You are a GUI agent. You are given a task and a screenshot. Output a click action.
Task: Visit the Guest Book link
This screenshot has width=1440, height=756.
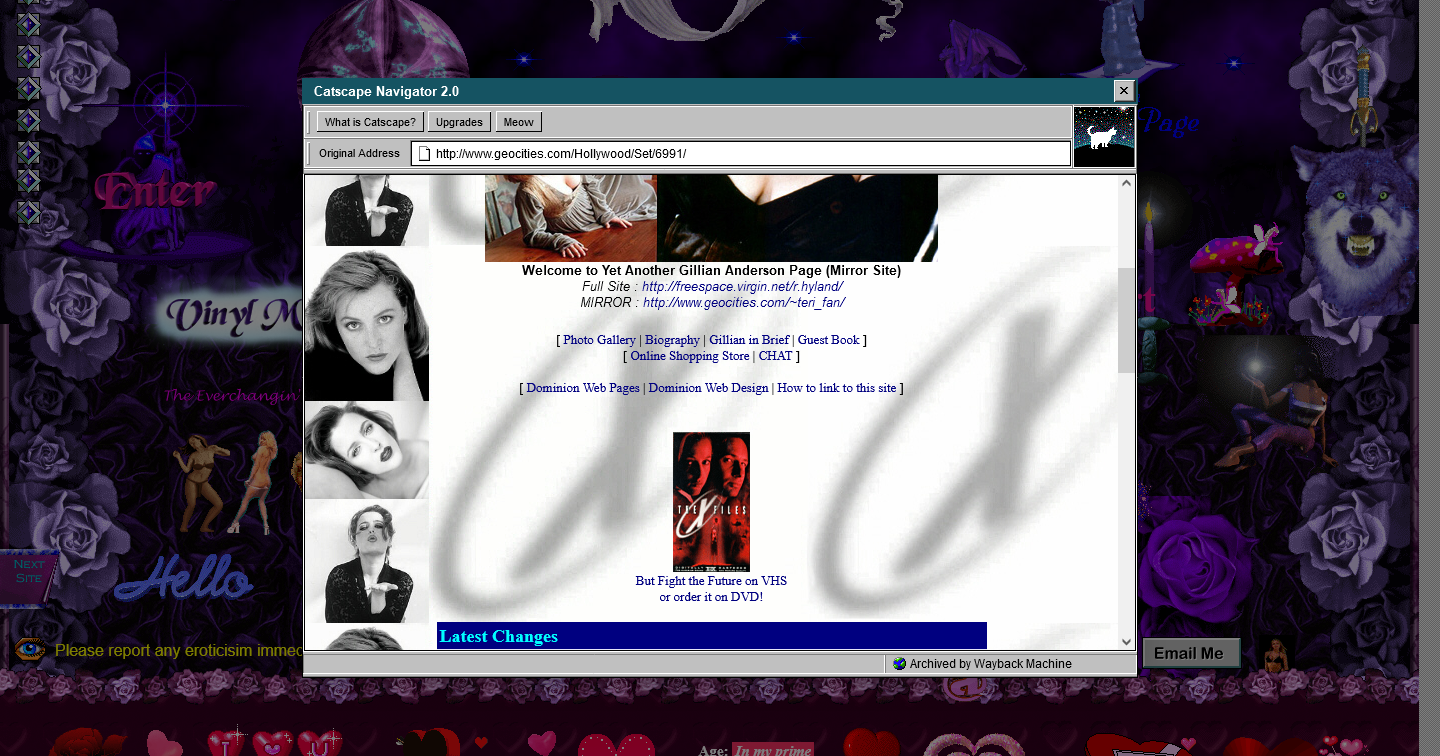[x=828, y=340]
